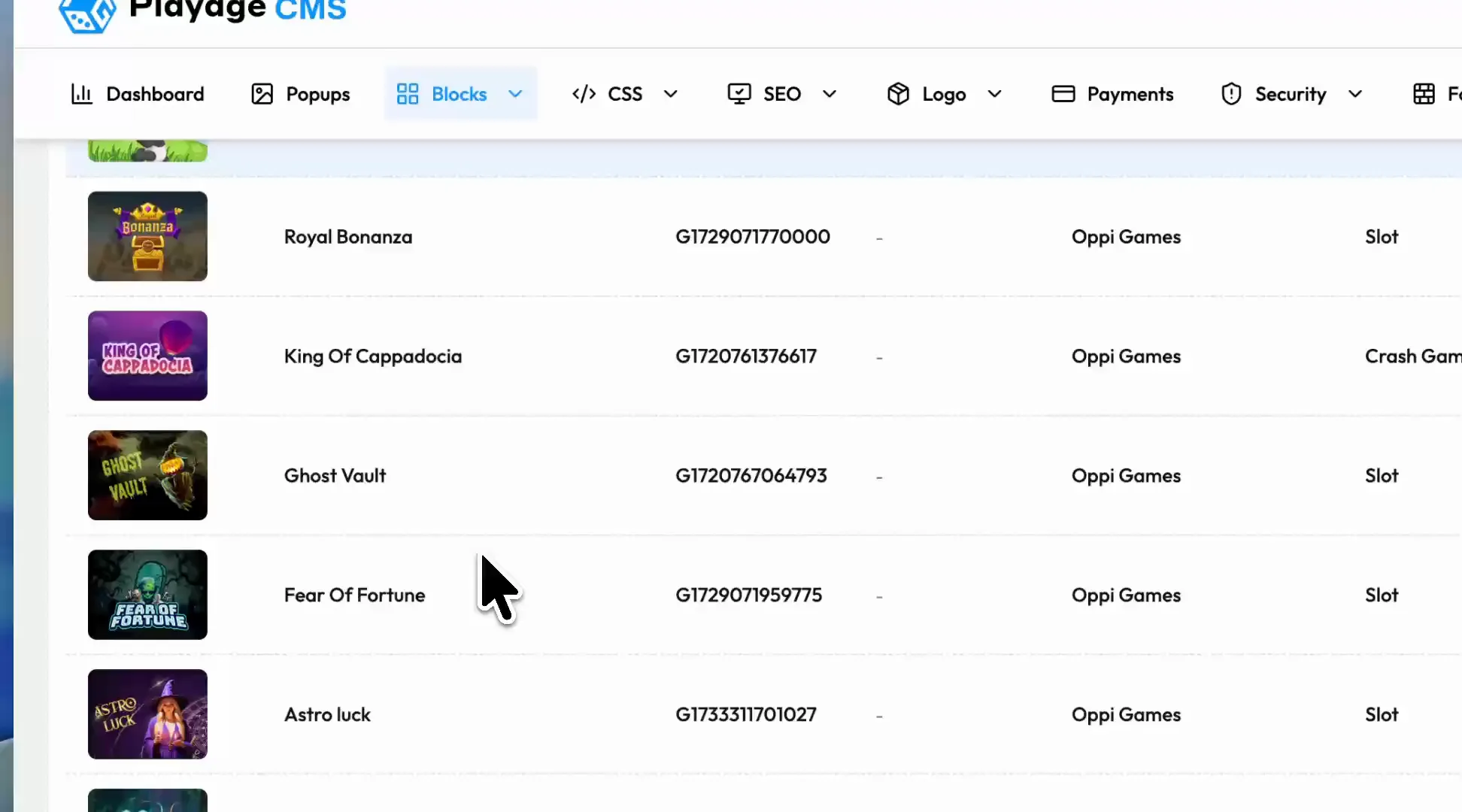Open the Logo menu label
This screenshot has width=1462, height=812.
[x=944, y=95]
